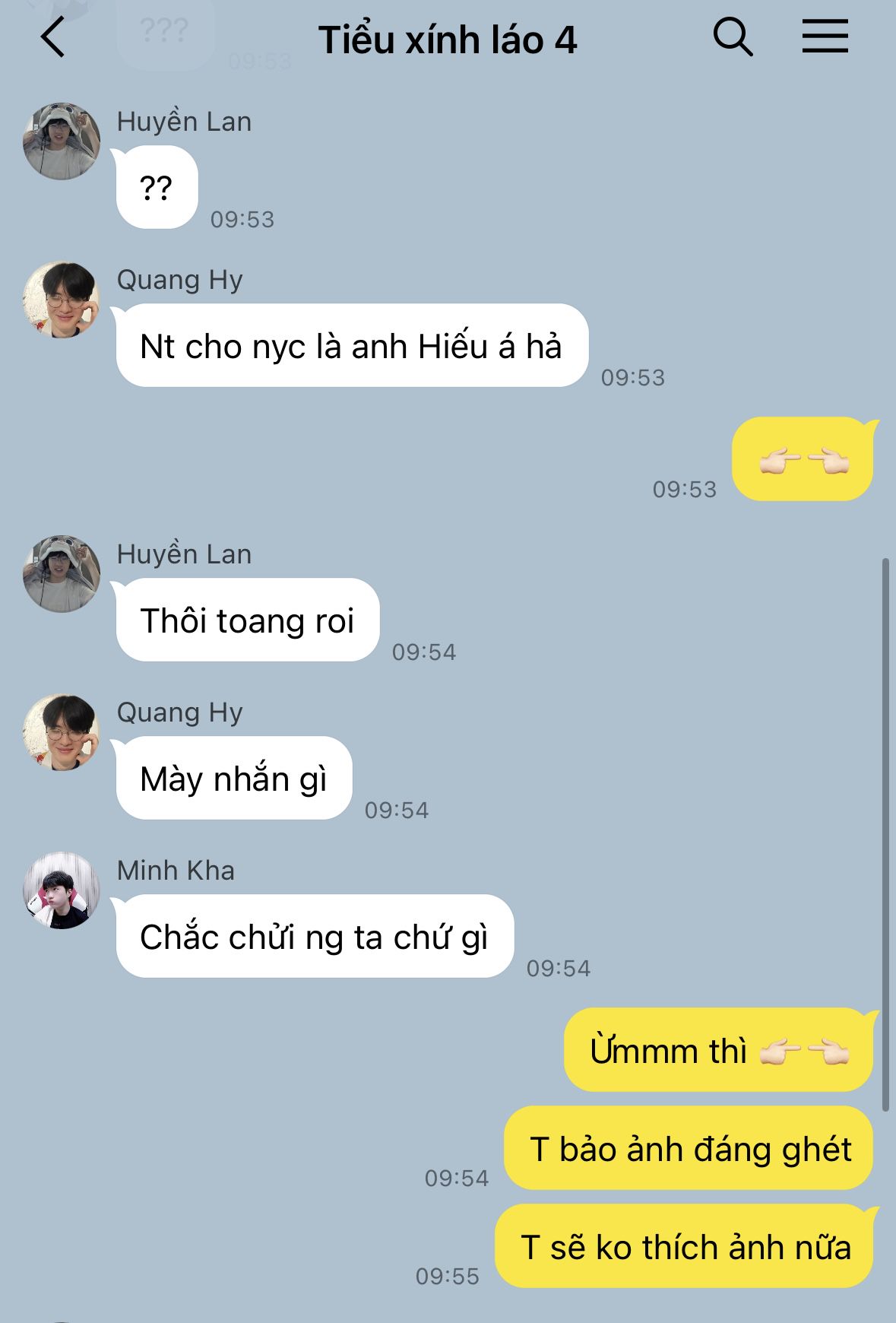Tap Huyền Lan's avatar beside the "??" message
The width and height of the screenshot is (896, 1323).
[x=62, y=141]
